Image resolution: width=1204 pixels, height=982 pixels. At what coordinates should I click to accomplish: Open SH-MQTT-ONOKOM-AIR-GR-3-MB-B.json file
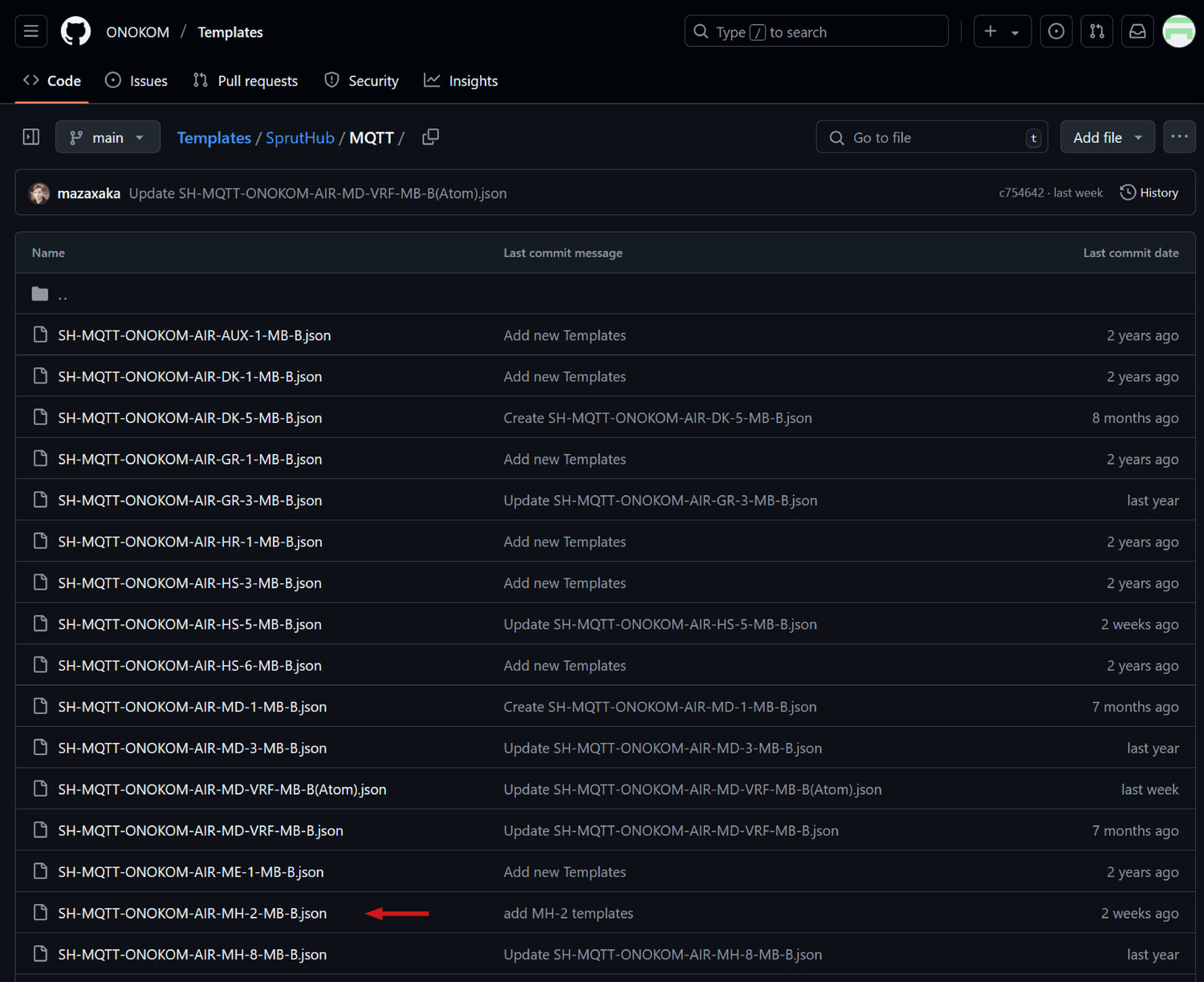pos(190,501)
